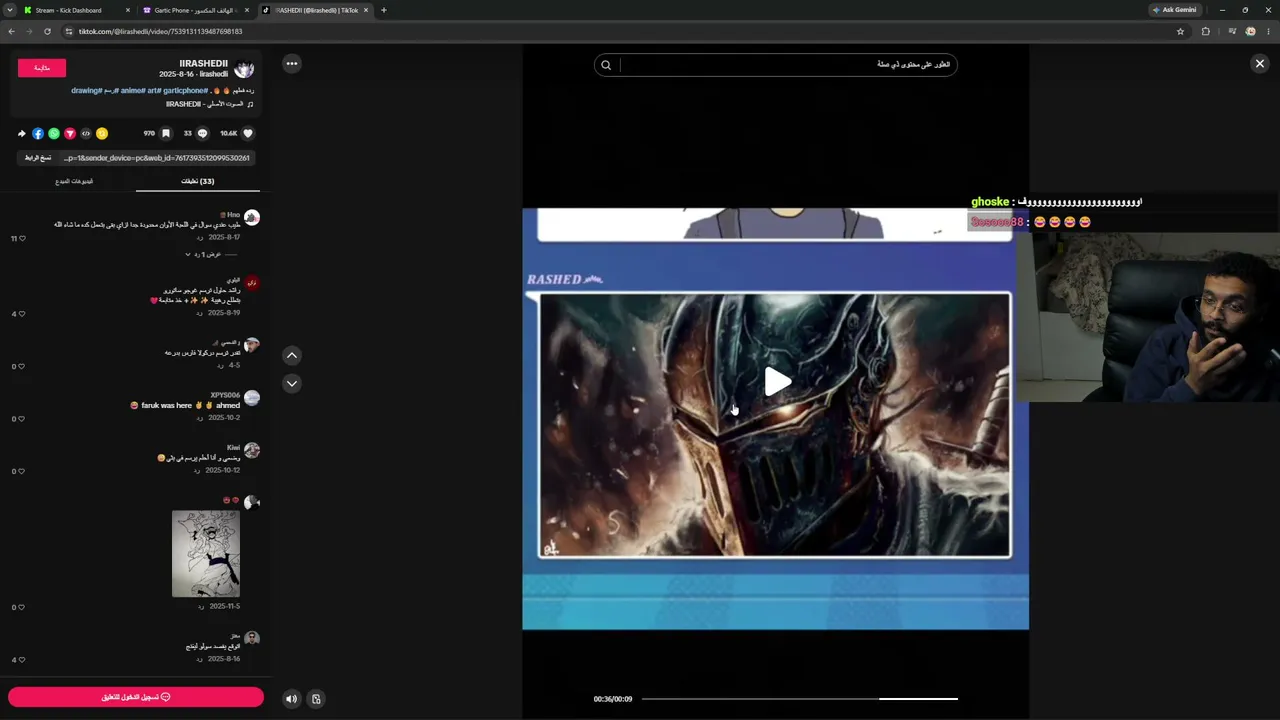Go back in the browser

pyautogui.click(x=11, y=31)
